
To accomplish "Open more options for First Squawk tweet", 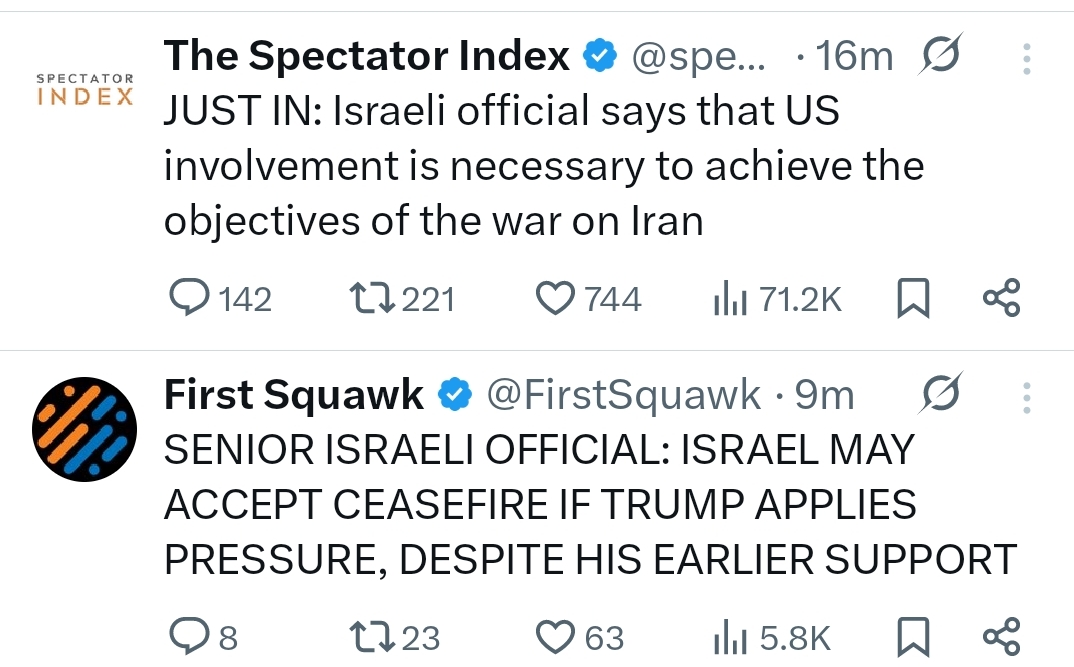I will pos(1025,397).
